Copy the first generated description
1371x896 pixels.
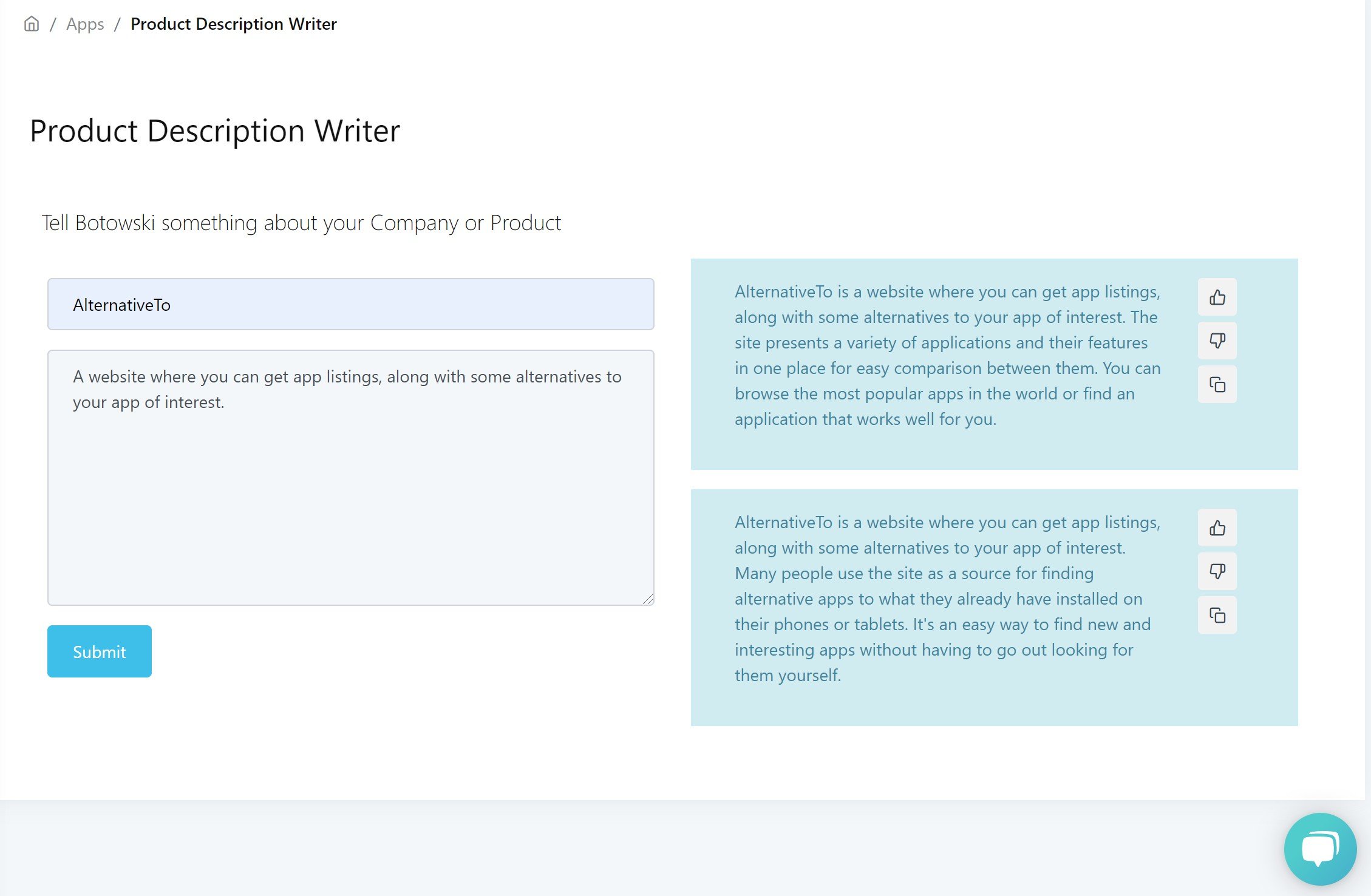click(x=1217, y=384)
